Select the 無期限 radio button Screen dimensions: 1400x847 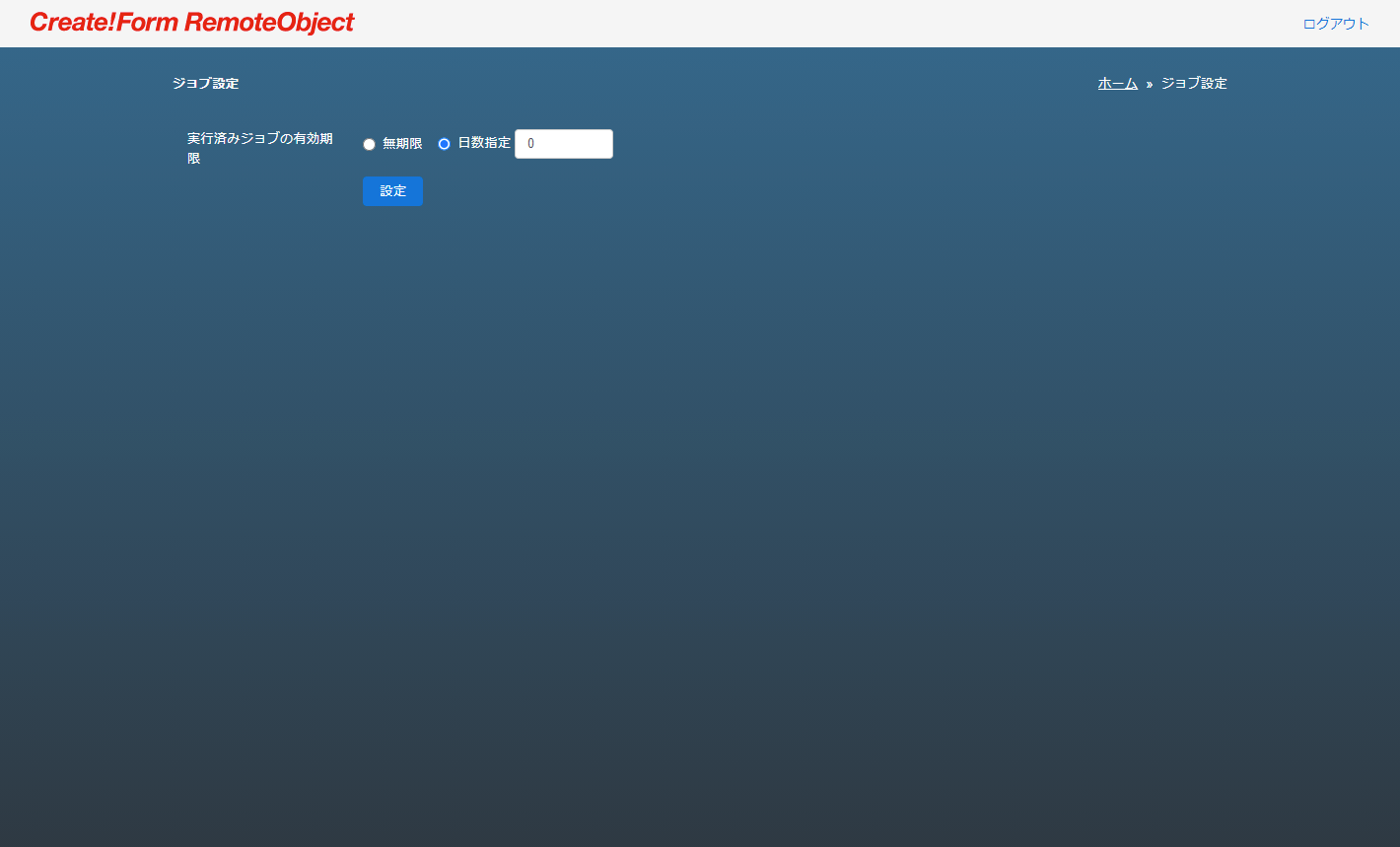(370, 144)
